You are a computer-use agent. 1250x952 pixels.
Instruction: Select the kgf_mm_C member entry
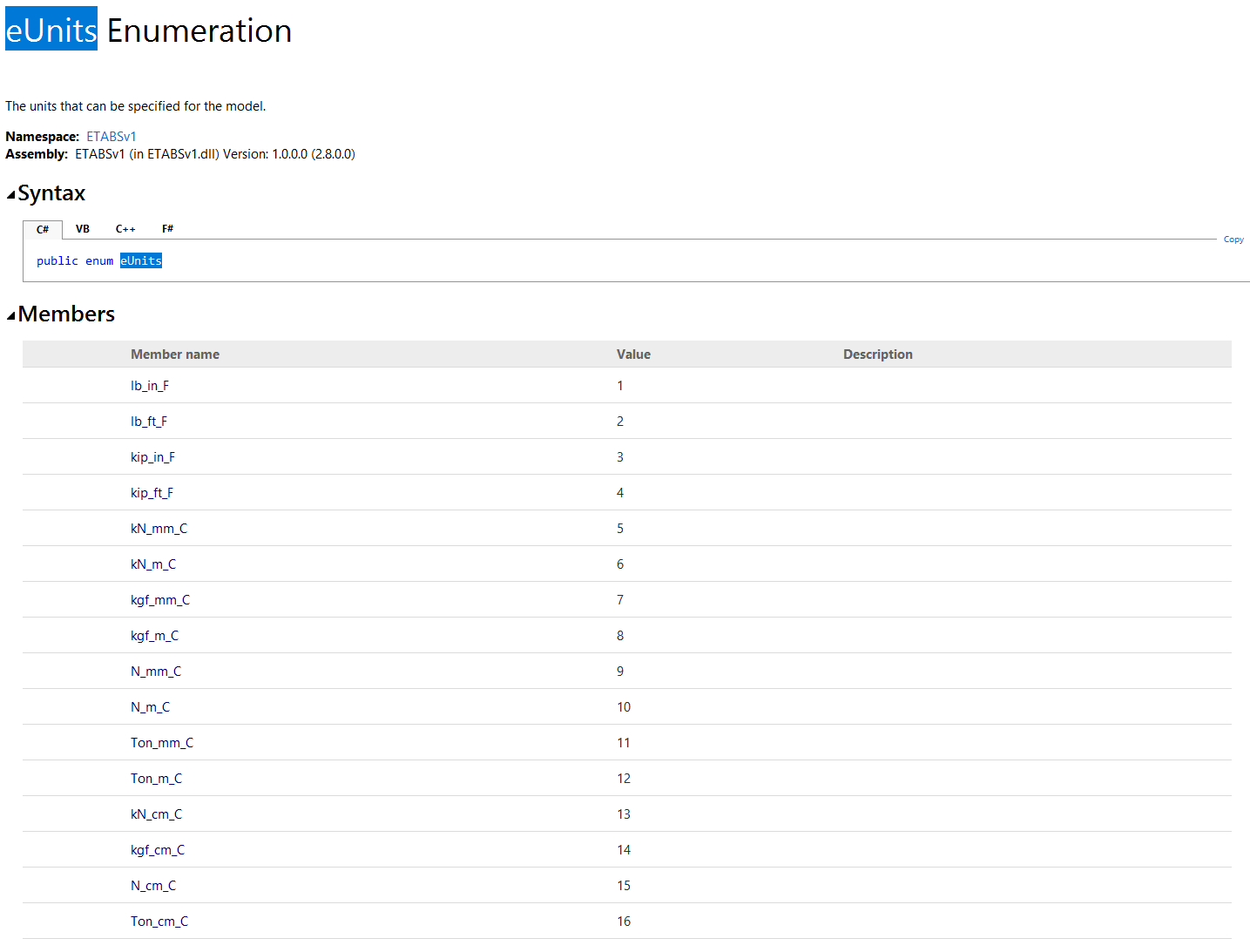[160, 600]
